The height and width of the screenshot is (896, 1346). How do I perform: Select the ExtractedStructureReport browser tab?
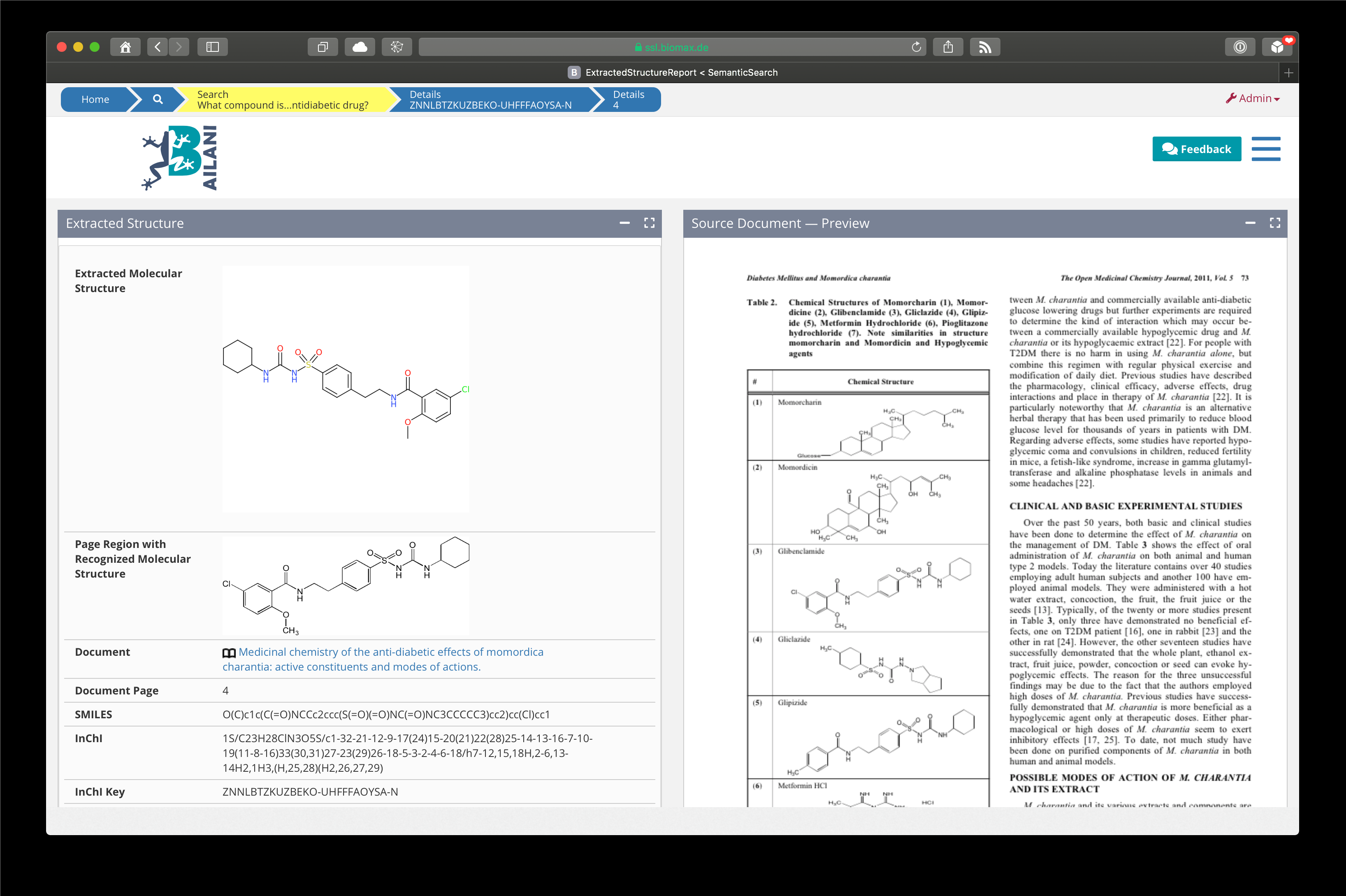(x=673, y=72)
